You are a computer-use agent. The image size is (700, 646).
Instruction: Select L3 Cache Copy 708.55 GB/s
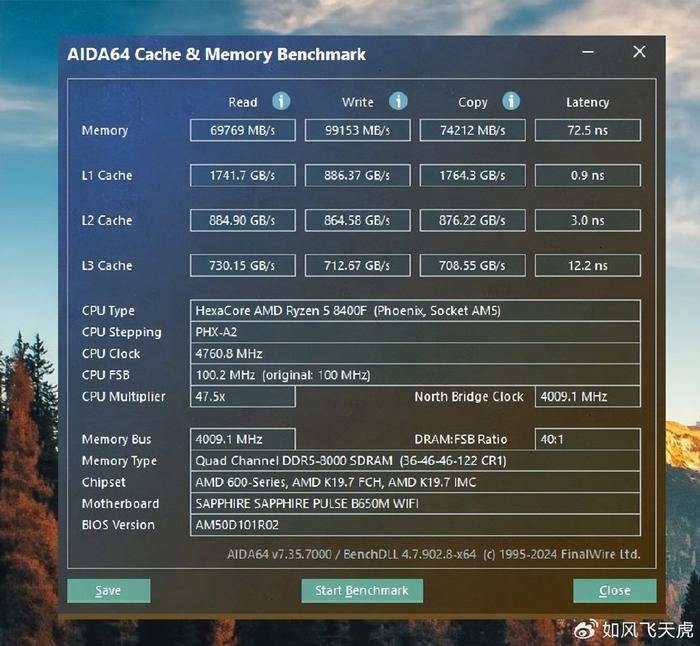coord(472,266)
